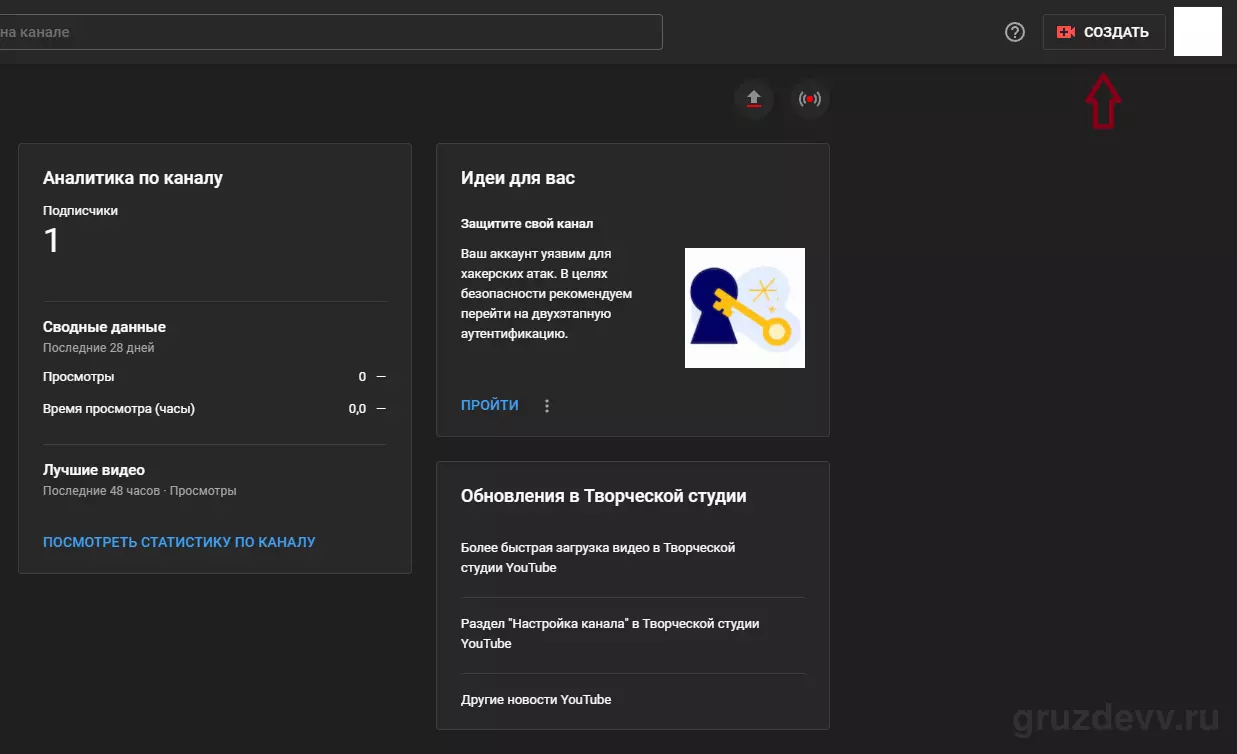Click the upload video arrow icon
The width and height of the screenshot is (1237, 754).
pos(754,99)
